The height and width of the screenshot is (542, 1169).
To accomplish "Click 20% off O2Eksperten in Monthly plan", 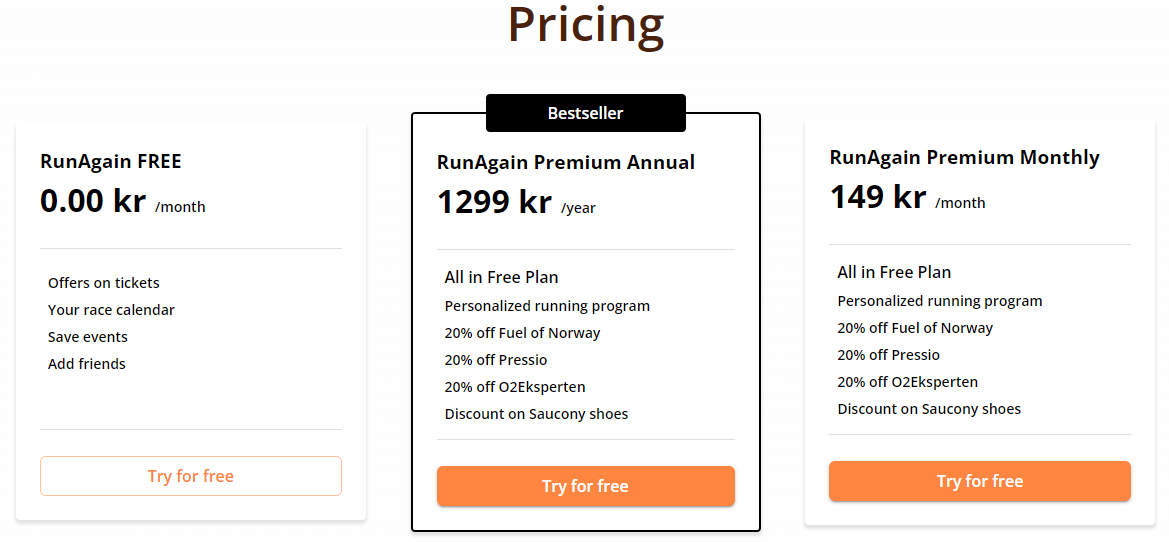I will tap(907, 382).
